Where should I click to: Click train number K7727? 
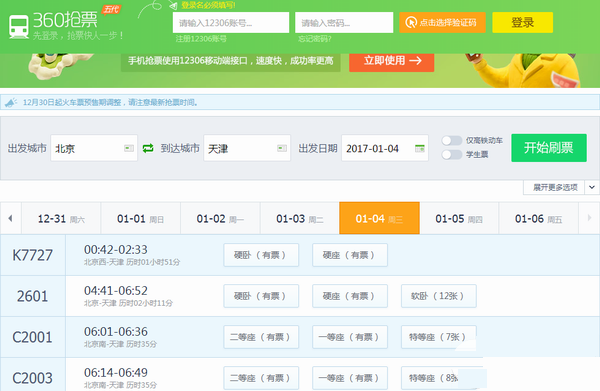pyautogui.click(x=33, y=255)
